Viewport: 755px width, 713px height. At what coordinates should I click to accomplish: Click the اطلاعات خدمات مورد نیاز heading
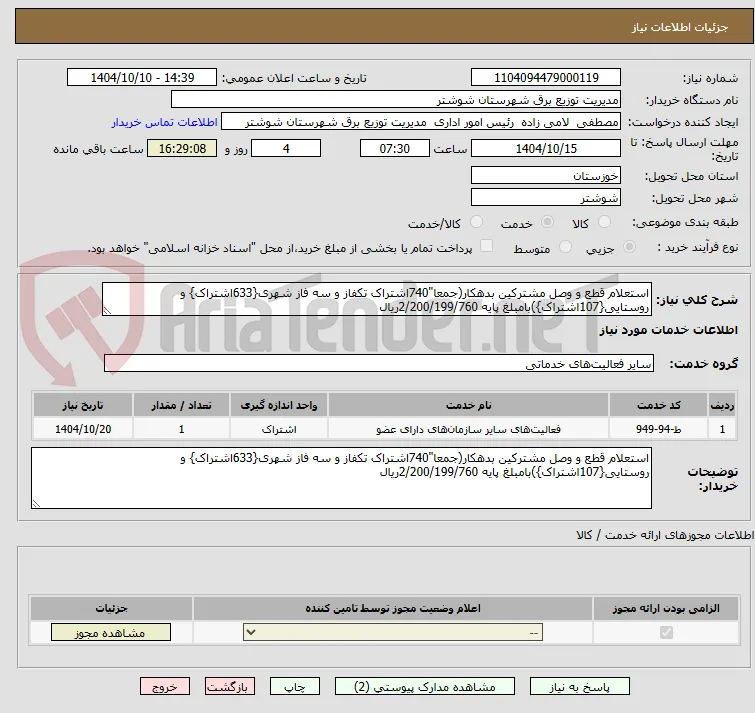click(668, 330)
